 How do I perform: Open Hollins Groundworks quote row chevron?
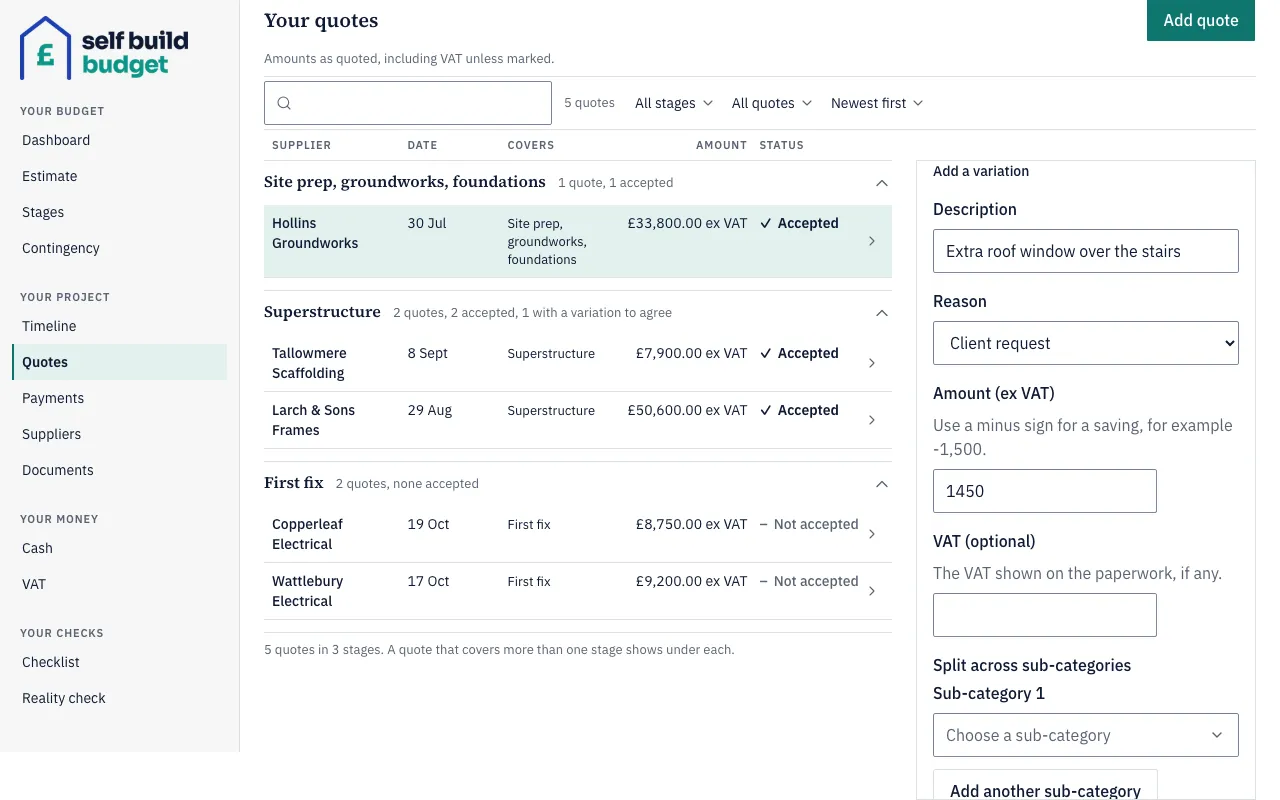[872, 241]
